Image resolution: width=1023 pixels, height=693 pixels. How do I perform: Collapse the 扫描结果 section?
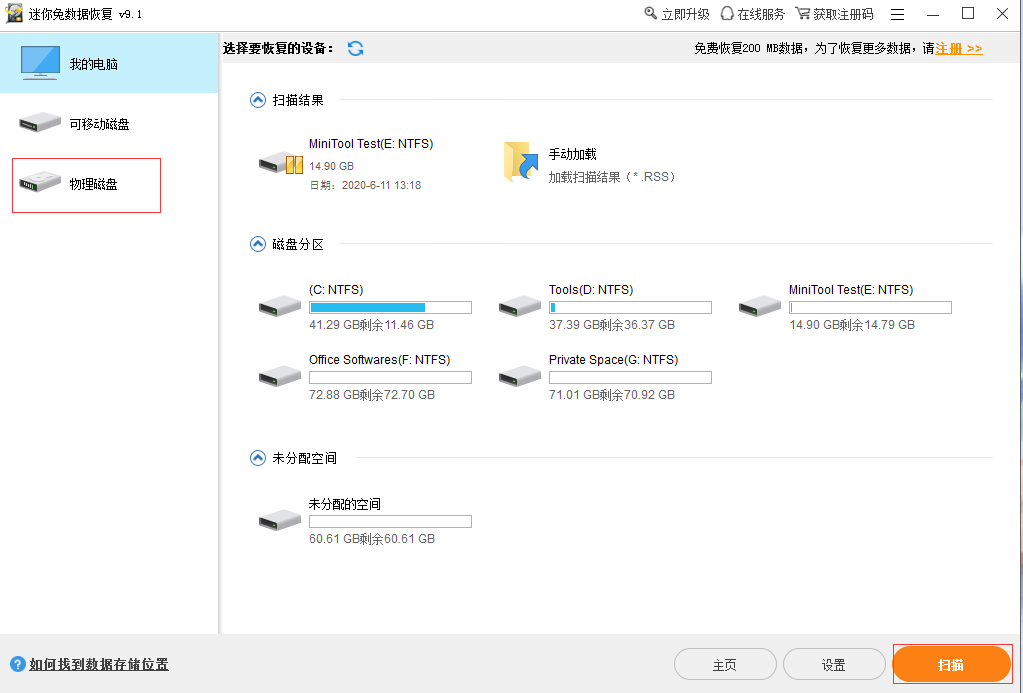[x=258, y=100]
